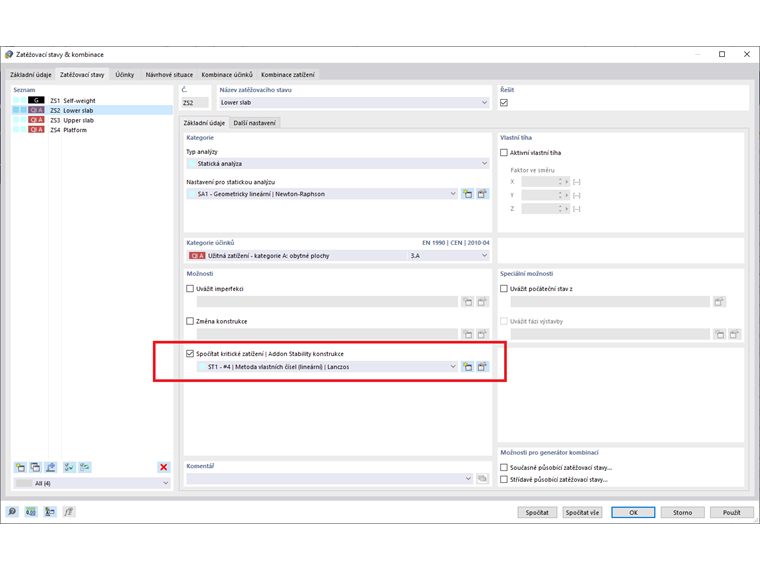Viewport: 760px width, 570px height.
Task: Click edit structure modification icon
Action: click(482, 334)
